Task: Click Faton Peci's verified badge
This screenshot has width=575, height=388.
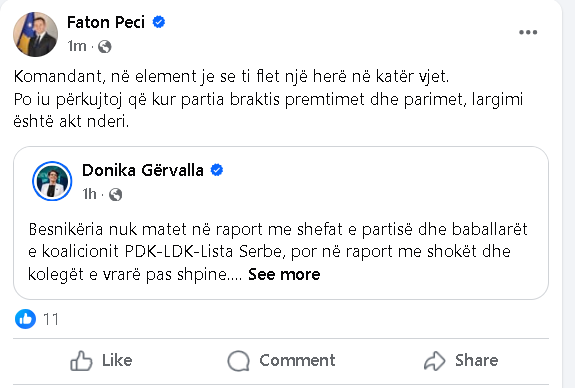Action: pos(158,22)
